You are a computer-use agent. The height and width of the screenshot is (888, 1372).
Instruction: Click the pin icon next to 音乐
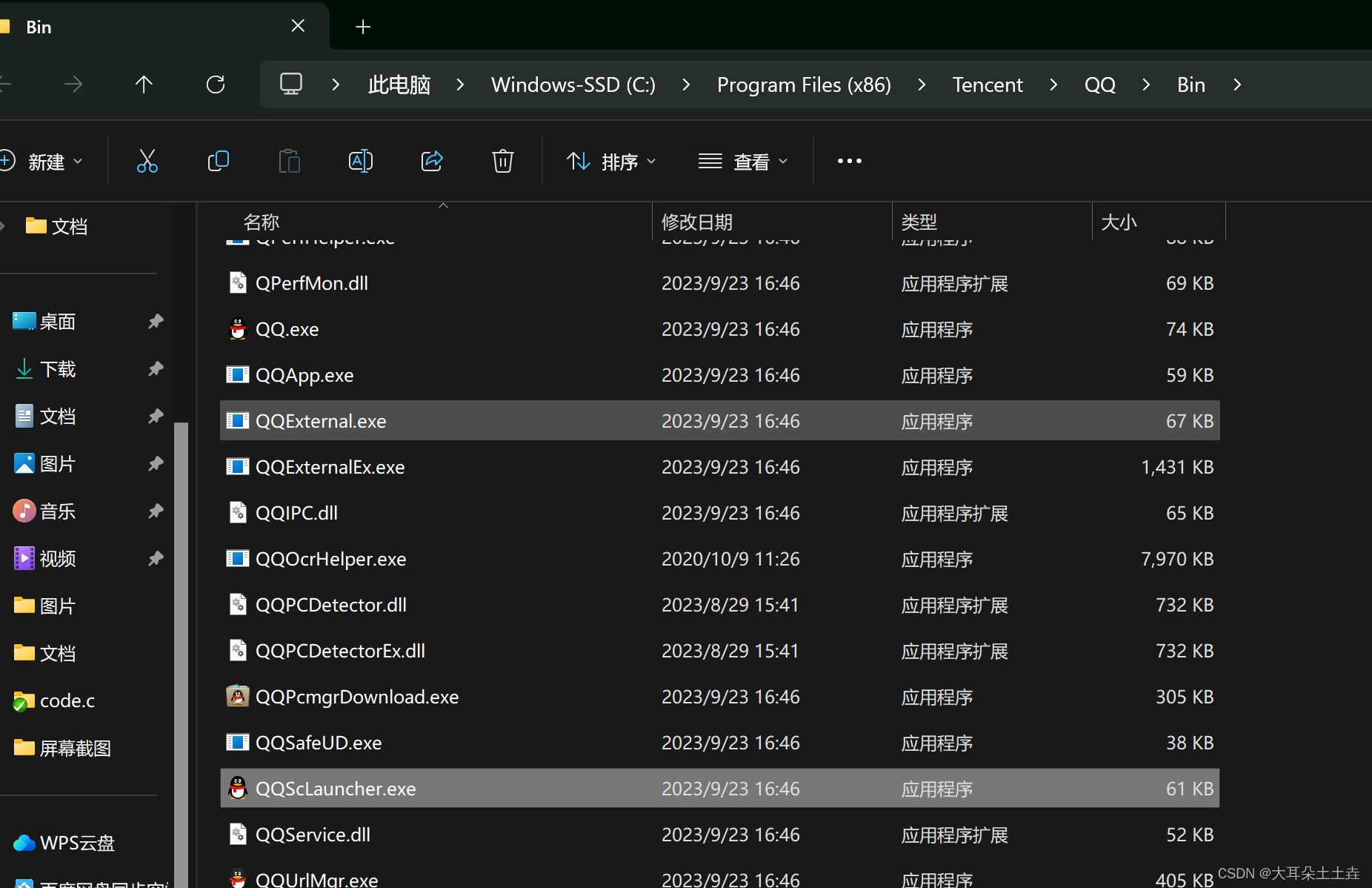point(155,511)
